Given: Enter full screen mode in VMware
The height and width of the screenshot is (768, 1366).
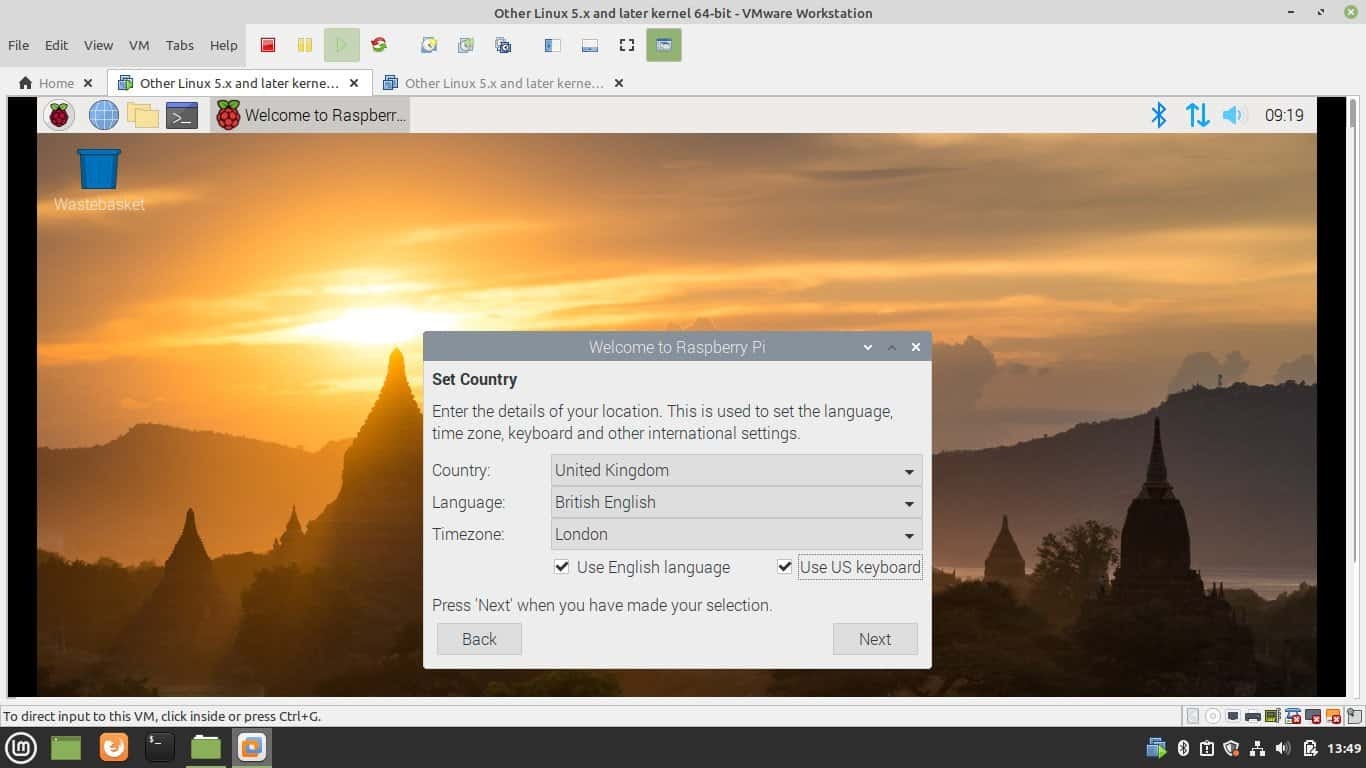Looking at the screenshot, I should click(x=627, y=45).
